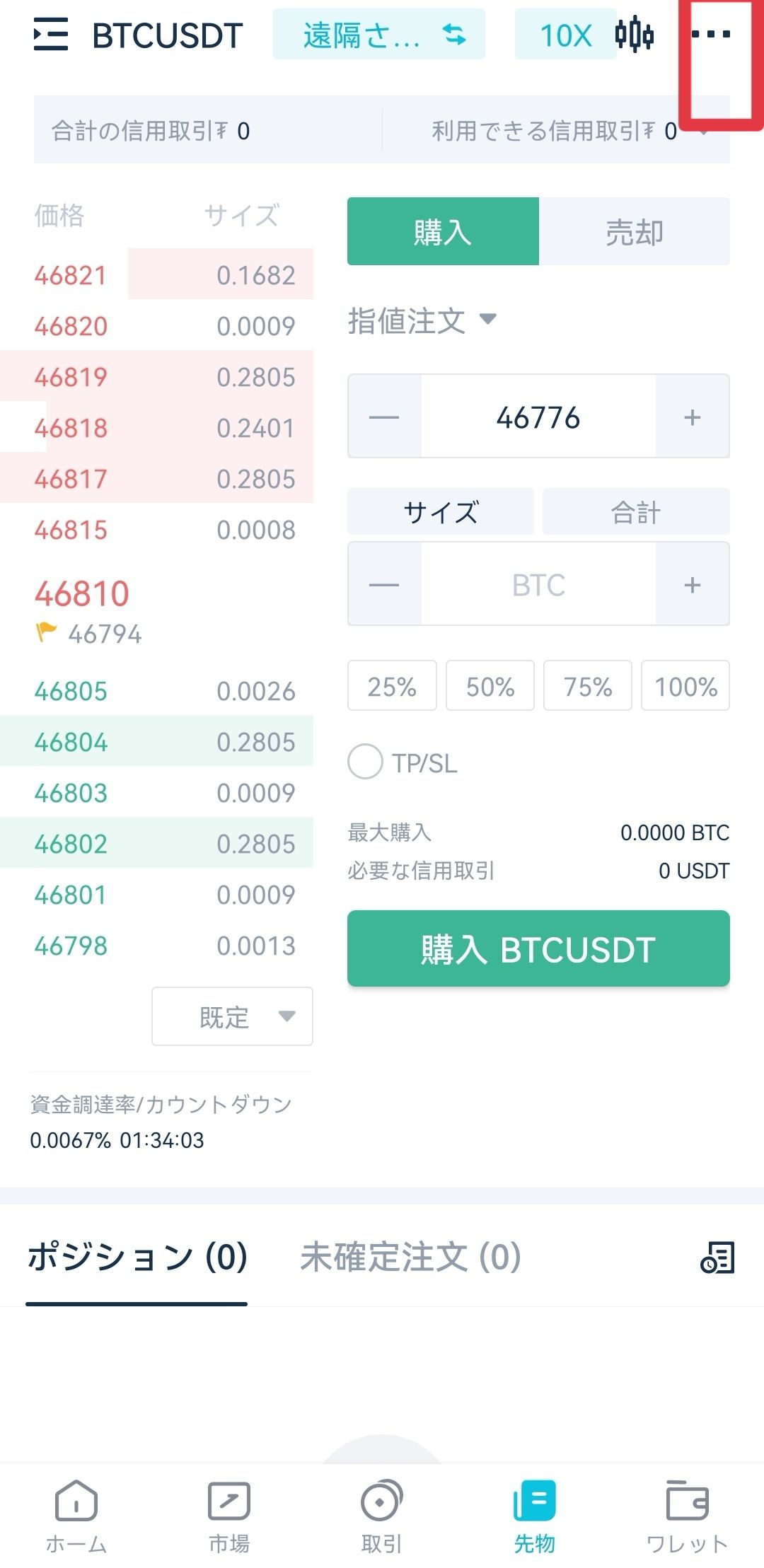764x1568 pixels.
Task: Tap the three-dot more options icon
Action: pos(710,34)
